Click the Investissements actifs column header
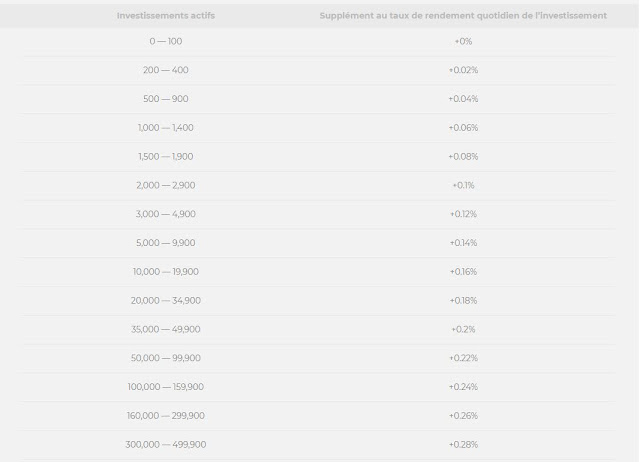The height and width of the screenshot is (462, 640). click(x=166, y=16)
